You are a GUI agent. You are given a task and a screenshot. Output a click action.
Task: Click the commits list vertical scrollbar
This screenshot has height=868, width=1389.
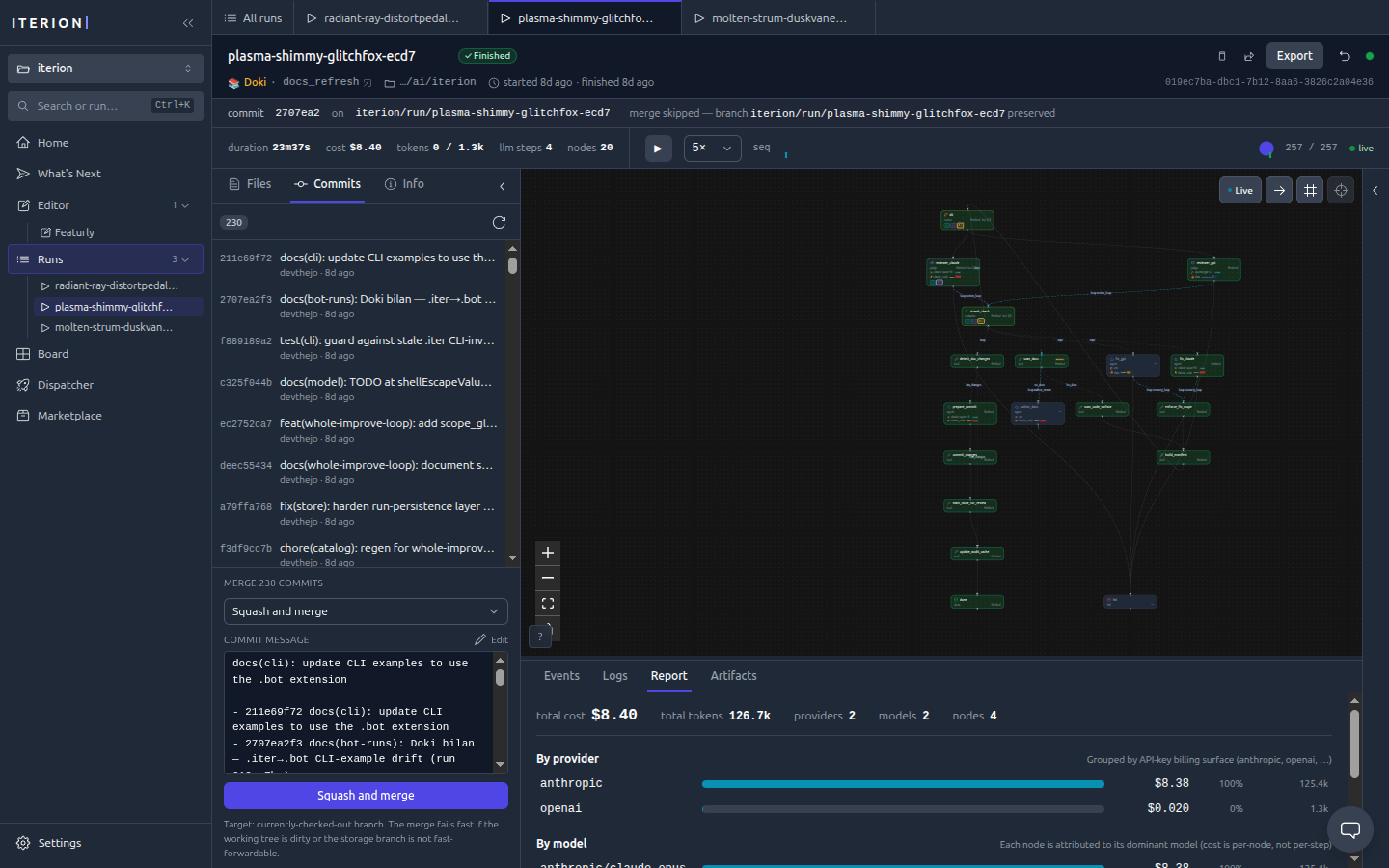pyautogui.click(x=512, y=265)
